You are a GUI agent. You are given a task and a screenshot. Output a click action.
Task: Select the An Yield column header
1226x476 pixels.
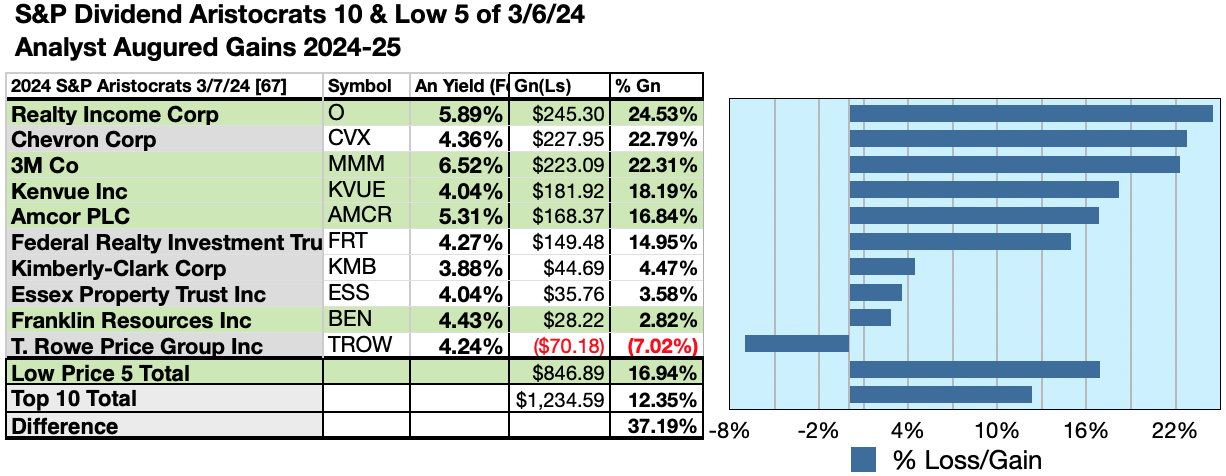[x=462, y=86]
